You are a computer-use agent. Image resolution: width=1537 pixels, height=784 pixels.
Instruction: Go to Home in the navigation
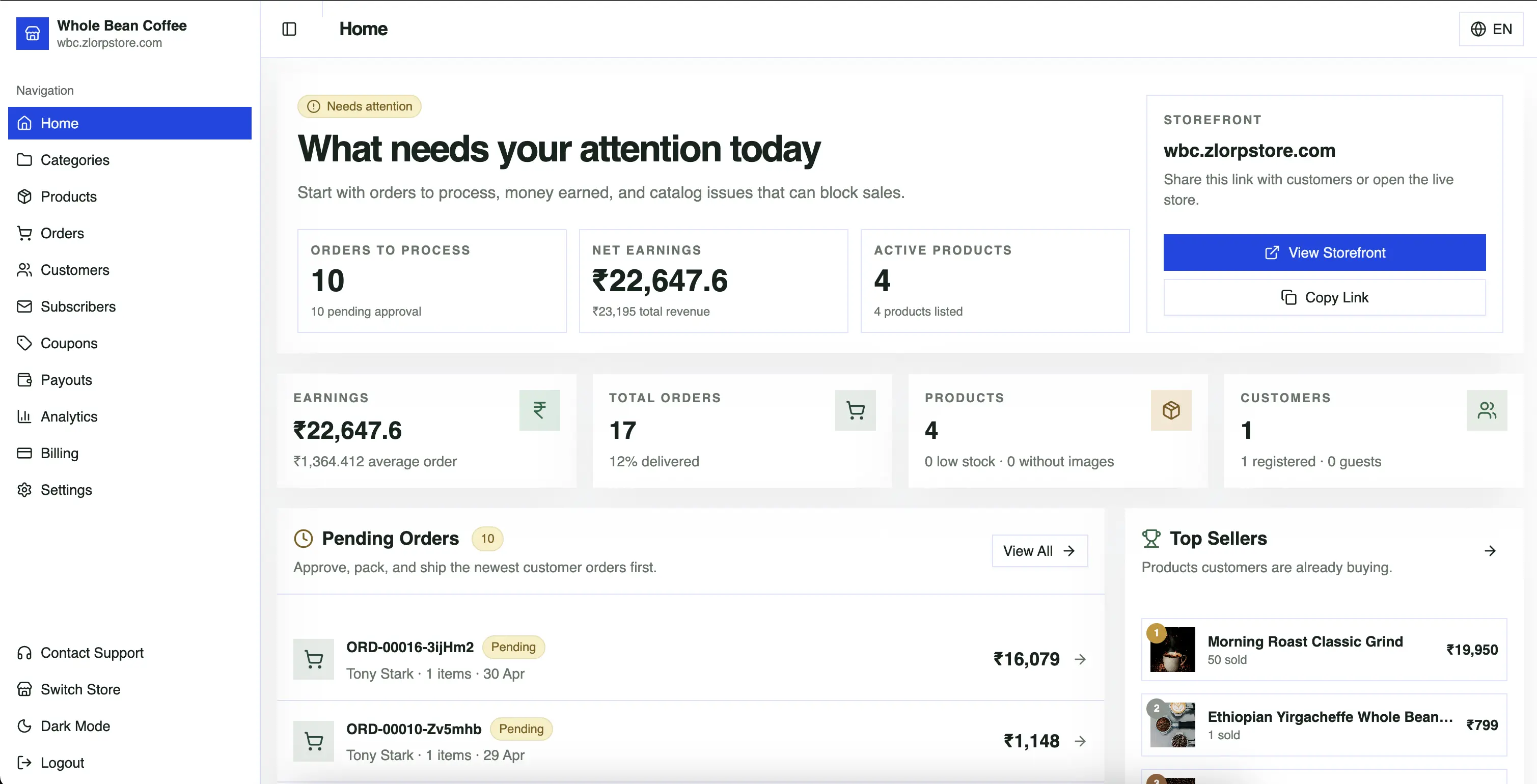click(x=130, y=123)
